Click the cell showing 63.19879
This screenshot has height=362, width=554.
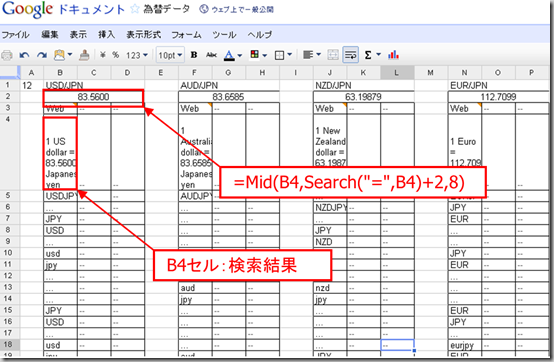(364, 97)
